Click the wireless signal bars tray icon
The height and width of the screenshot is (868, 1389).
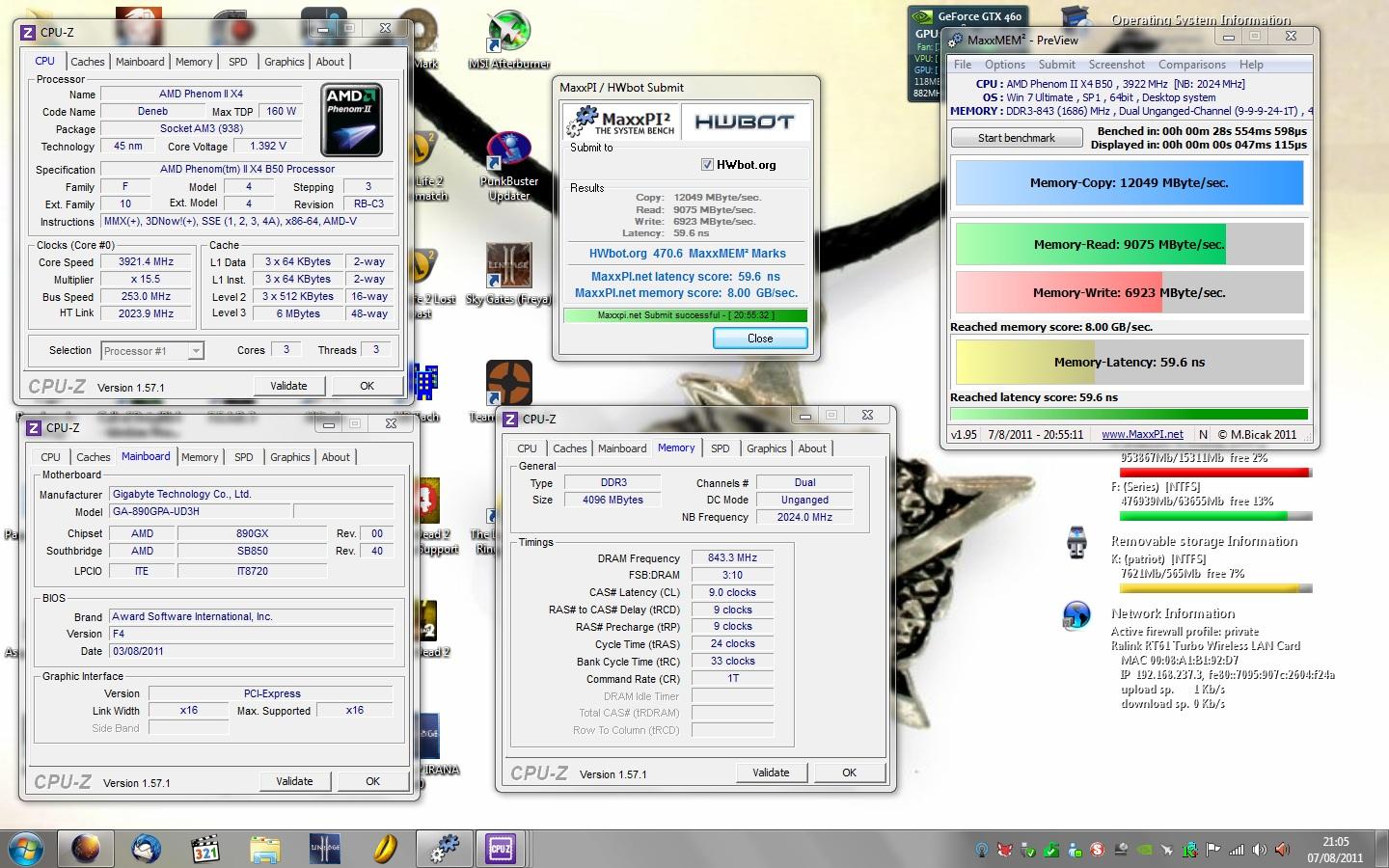1236,850
